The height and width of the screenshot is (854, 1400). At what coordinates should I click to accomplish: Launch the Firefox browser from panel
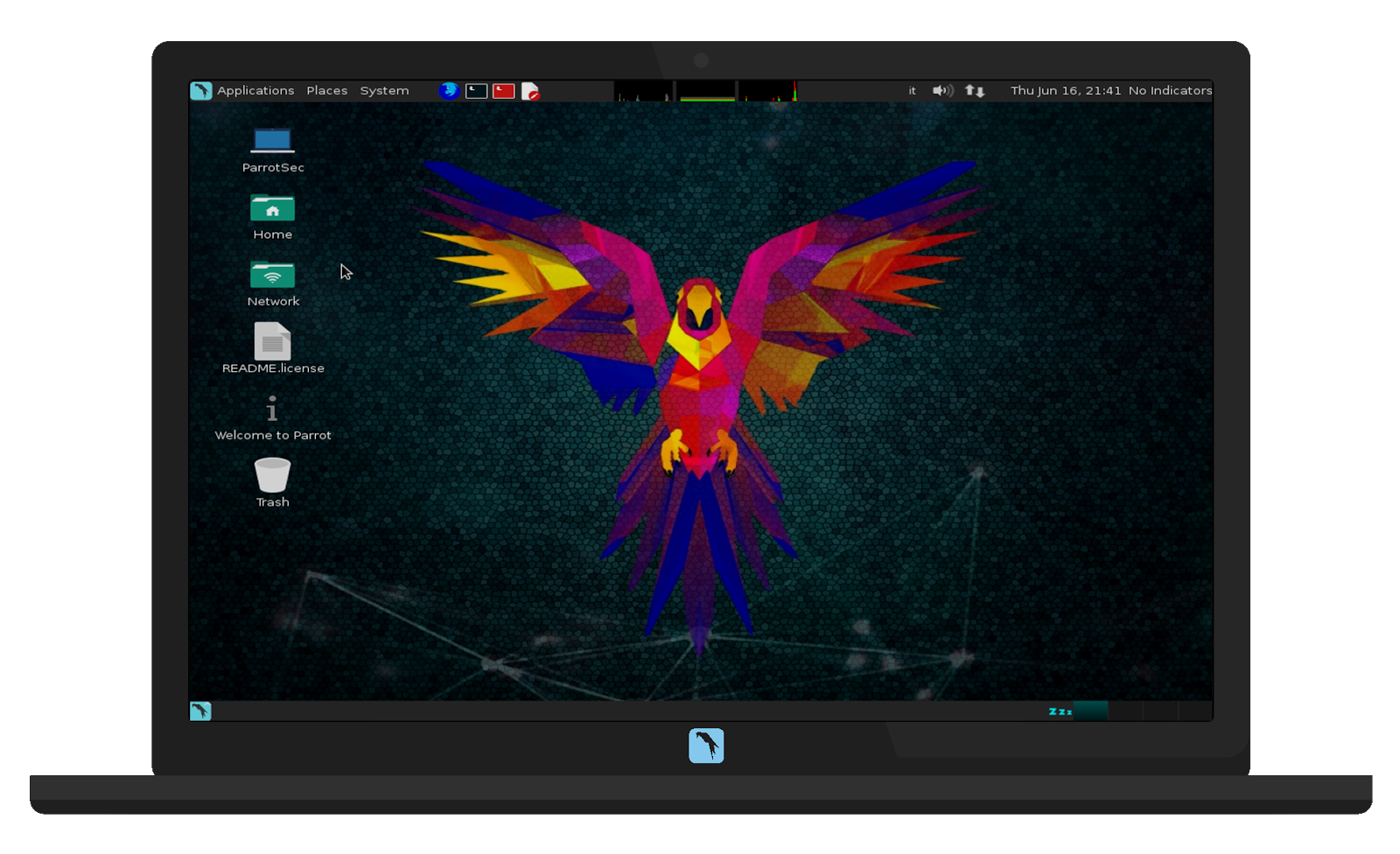pyautogui.click(x=449, y=90)
